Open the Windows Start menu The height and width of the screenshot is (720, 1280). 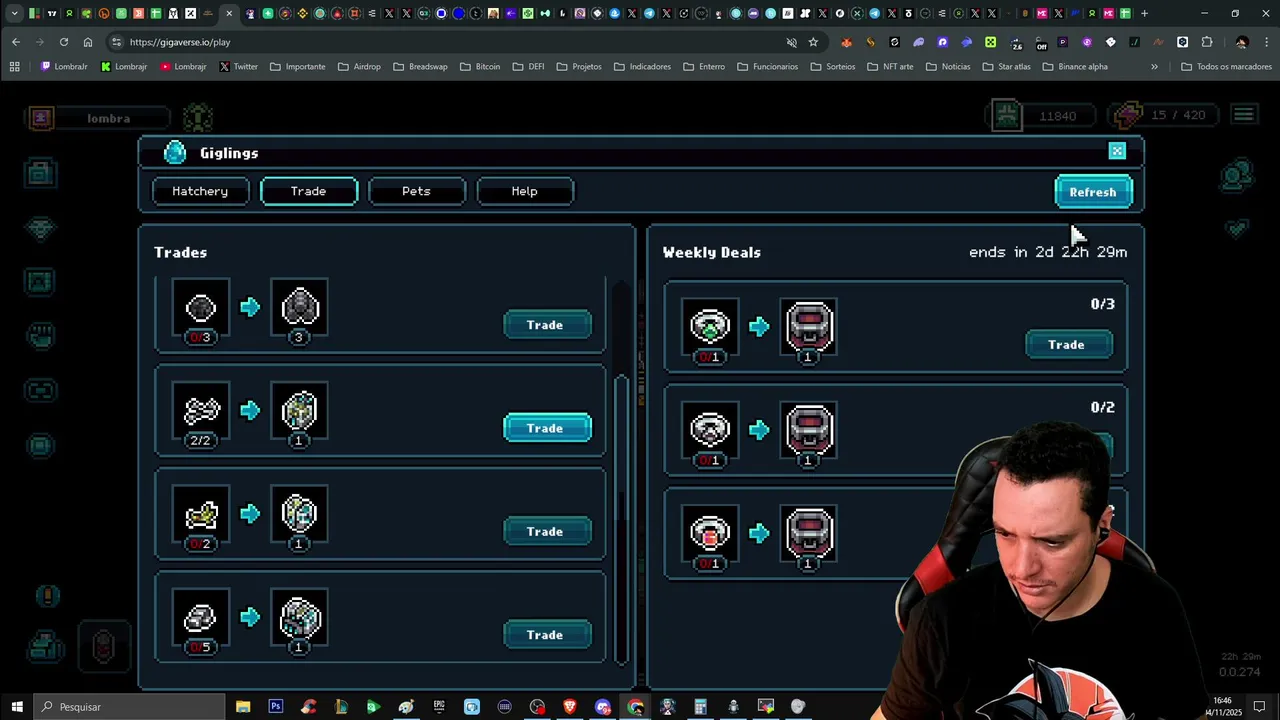[17, 707]
